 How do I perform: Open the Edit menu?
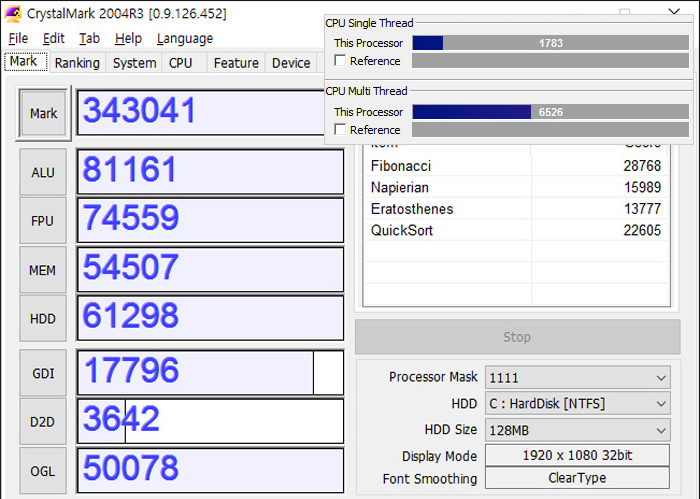tap(54, 38)
